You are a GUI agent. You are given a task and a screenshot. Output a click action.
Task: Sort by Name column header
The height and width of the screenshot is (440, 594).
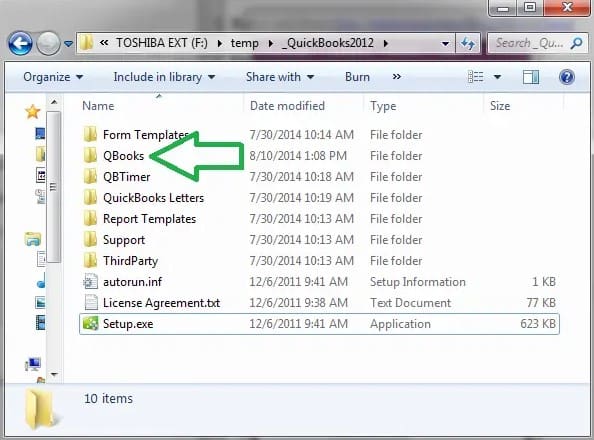[x=98, y=106]
